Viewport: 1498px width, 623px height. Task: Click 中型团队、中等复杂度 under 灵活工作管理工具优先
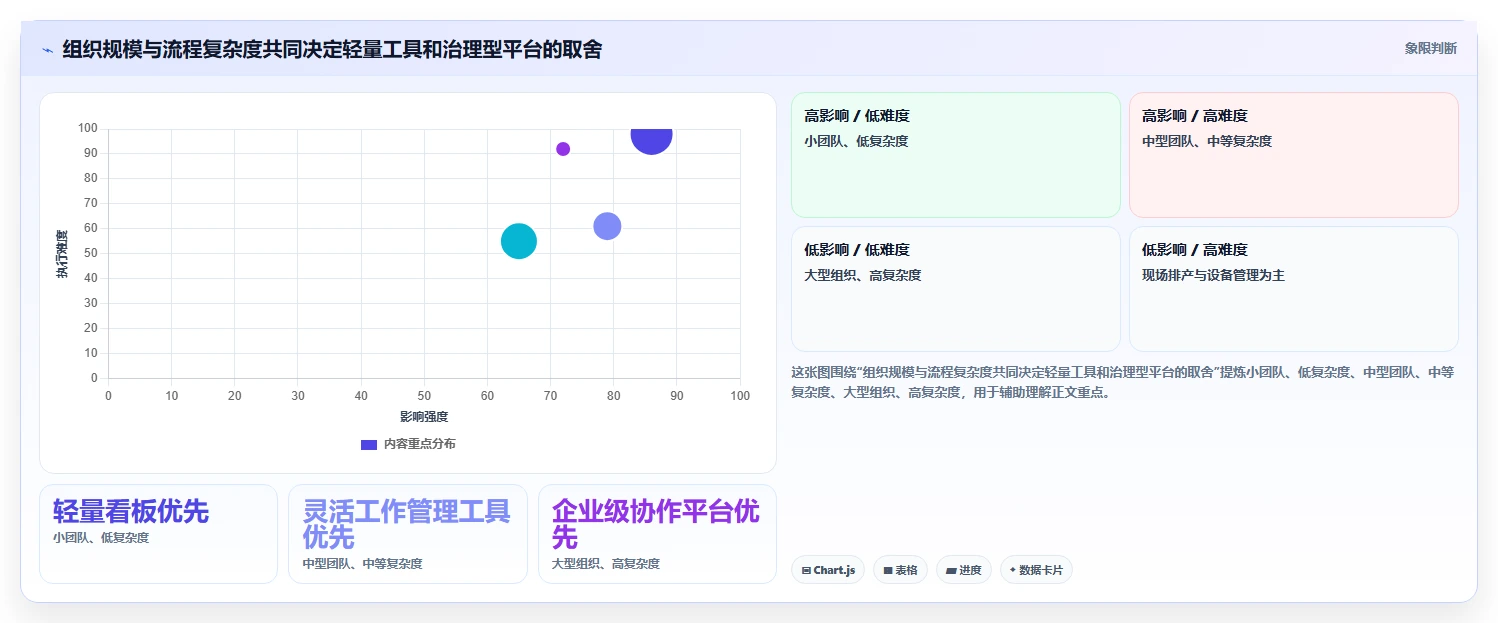click(362, 564)
